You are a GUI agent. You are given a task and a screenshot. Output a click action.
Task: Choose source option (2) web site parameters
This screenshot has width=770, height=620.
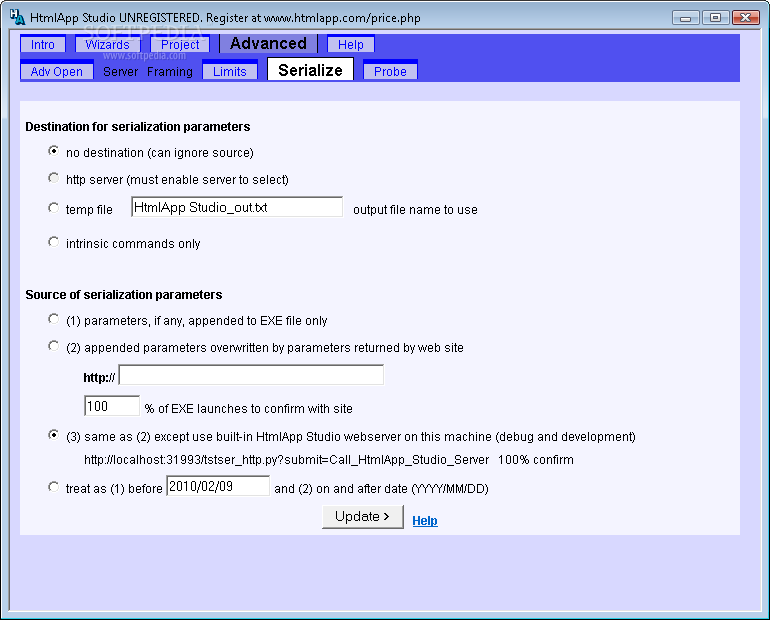click(54, 347)
